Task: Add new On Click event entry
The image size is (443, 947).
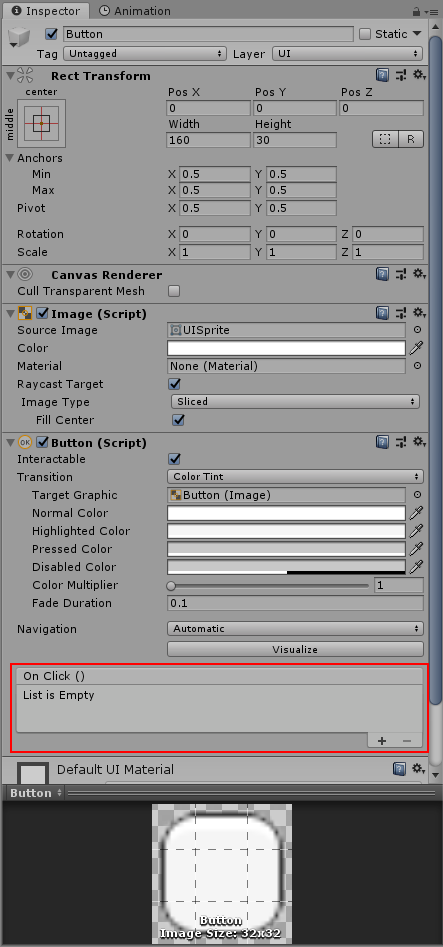Action: [x=382, y=741]
